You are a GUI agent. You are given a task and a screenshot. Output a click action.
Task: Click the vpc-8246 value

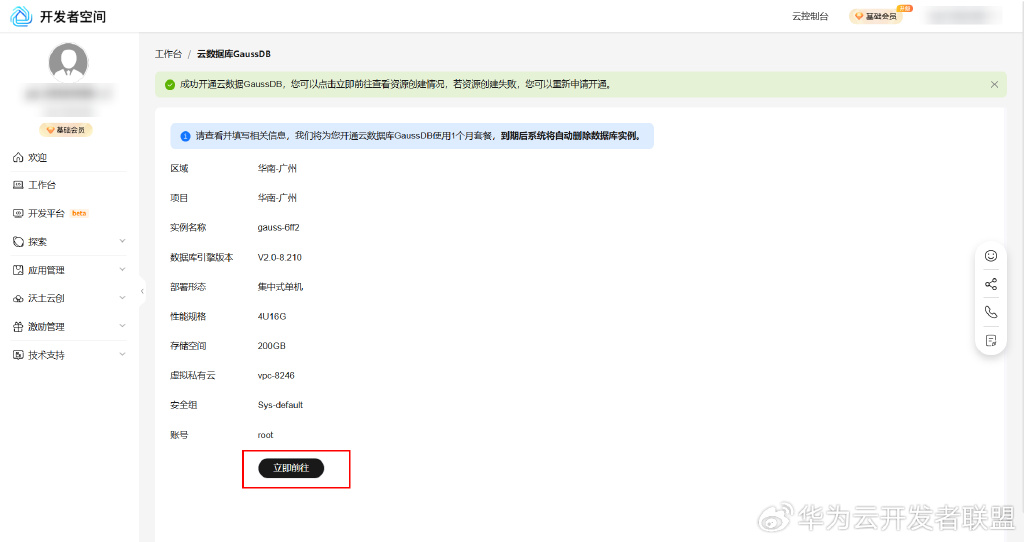[x=276, y=375]
